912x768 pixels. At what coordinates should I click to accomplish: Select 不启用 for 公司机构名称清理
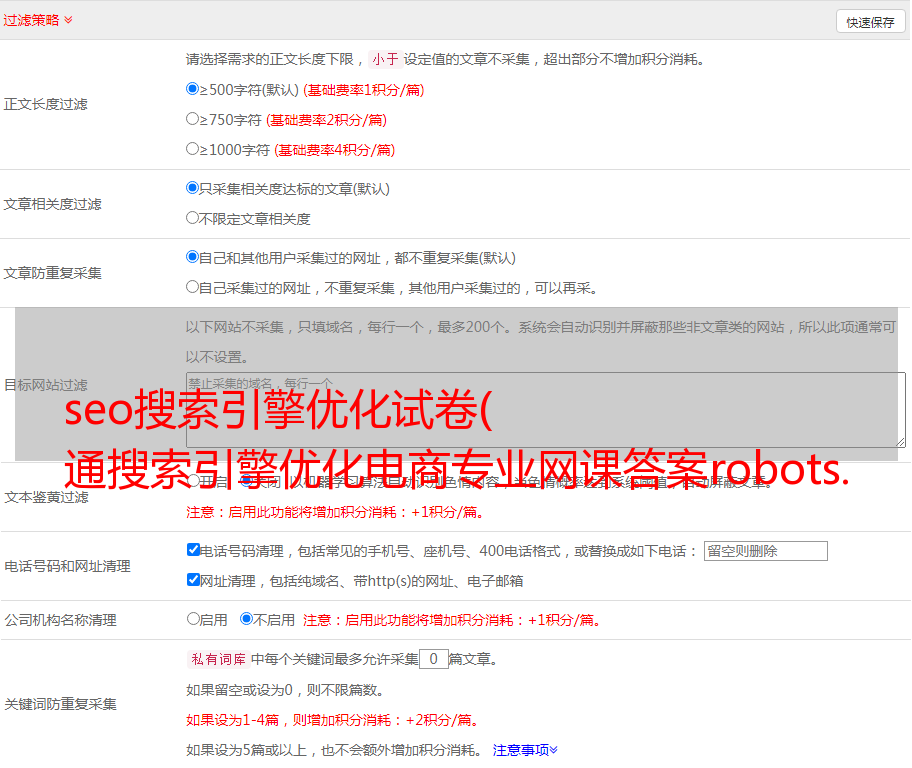point(246,619)
